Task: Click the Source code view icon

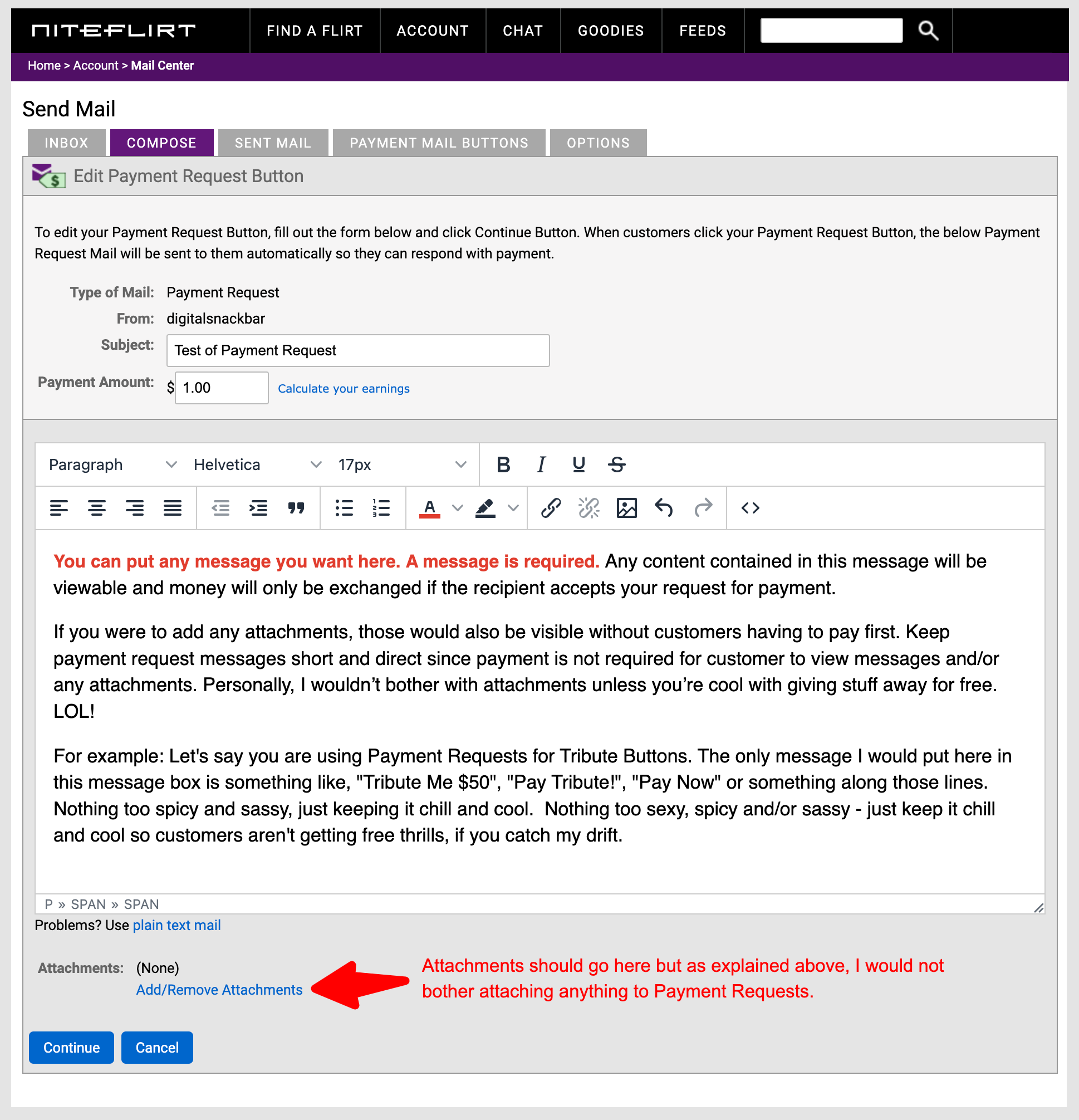Action: pyautogui.click(x=750, y=508)
